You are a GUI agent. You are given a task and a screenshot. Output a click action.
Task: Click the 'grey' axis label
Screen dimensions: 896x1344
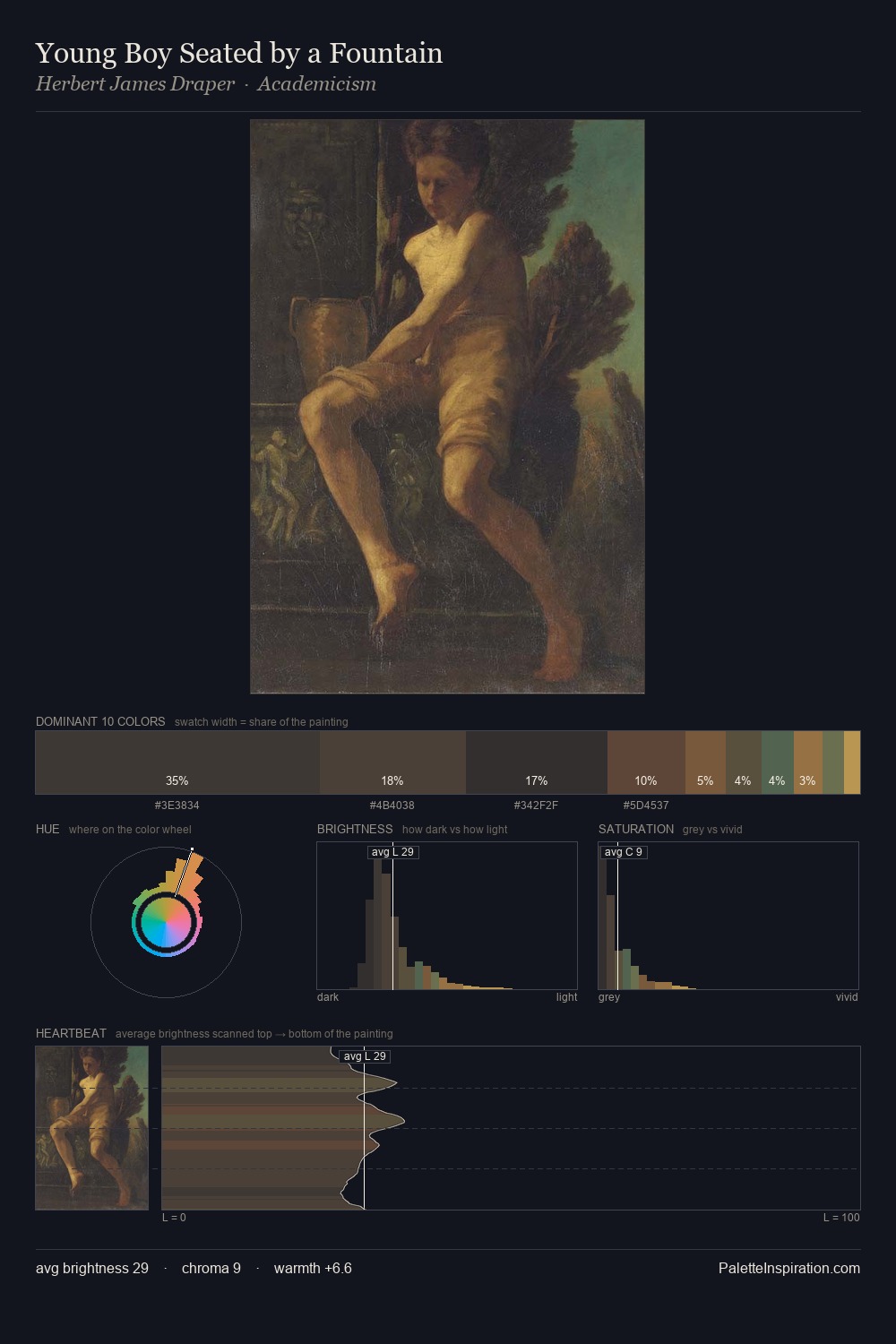coord(609,997)
